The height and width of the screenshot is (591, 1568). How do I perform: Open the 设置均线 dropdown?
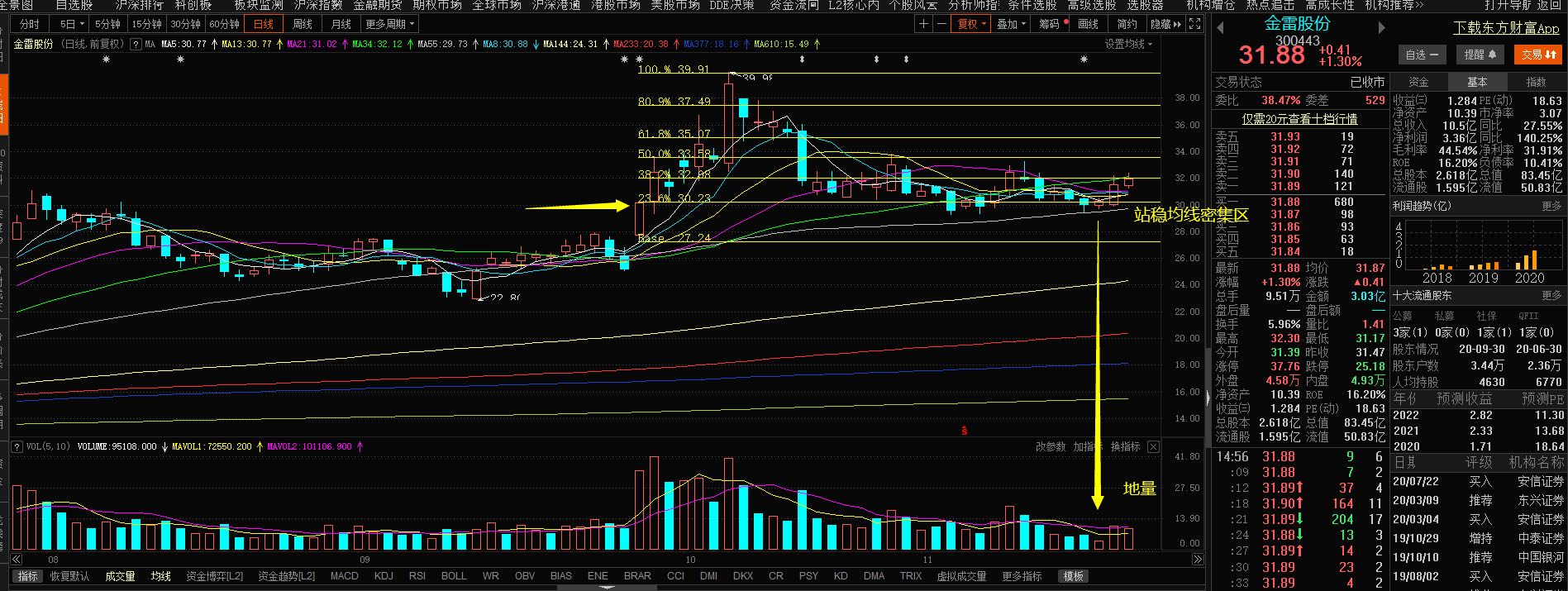click(1128, 44)
